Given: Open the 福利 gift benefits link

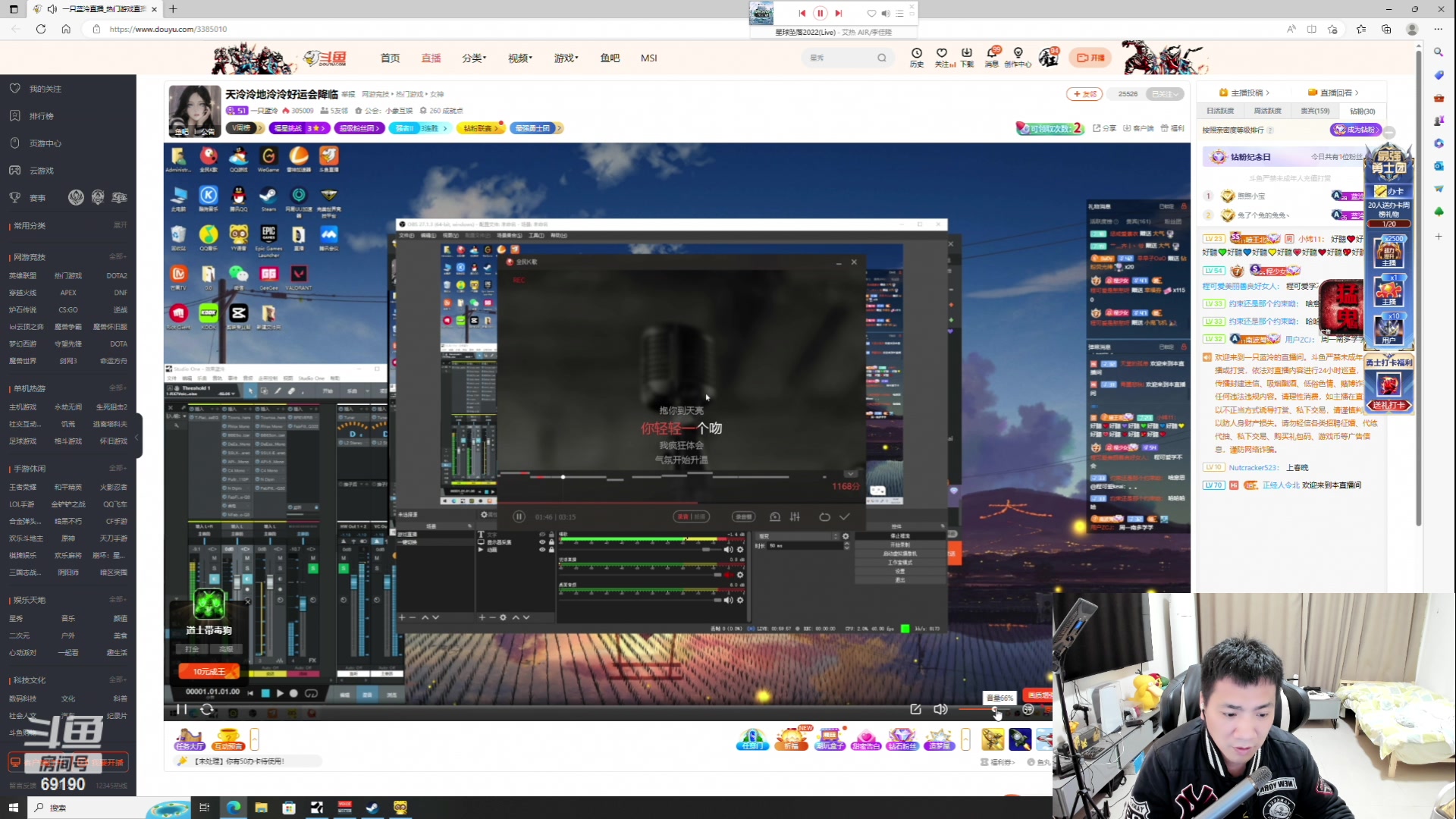Looking at the screenshot, I should (x=1172, y=128).
